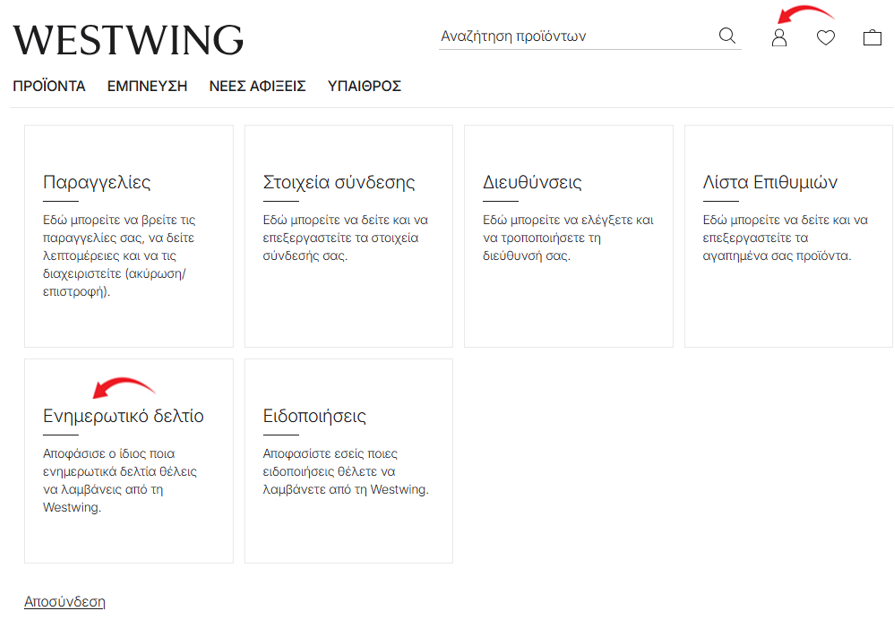The width and height of the screenshot is (895, 618).
Task: Click the WESTWING logo
Action: [128, 39]
